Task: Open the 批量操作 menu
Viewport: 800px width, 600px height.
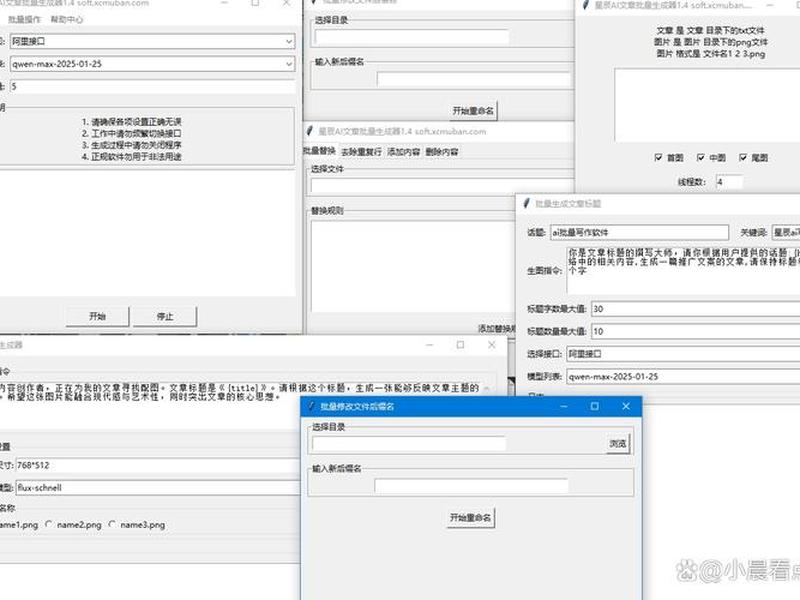Action: point(24,19)
